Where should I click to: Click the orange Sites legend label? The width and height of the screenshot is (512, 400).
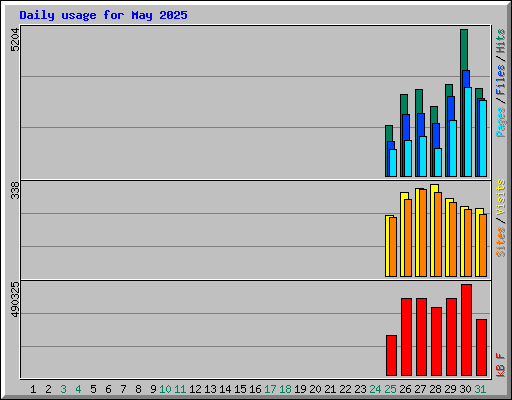coord(501,242)
